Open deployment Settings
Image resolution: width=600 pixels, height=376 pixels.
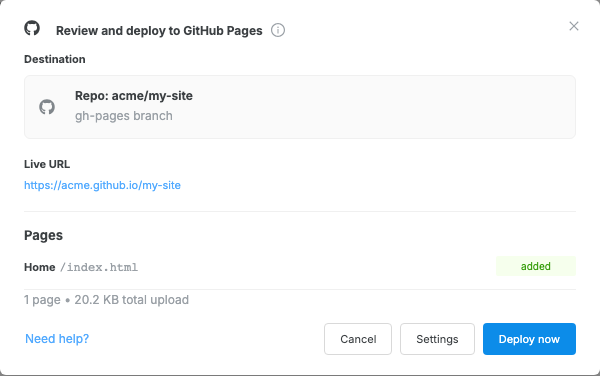pyautogui.click(x=437, y=339)
